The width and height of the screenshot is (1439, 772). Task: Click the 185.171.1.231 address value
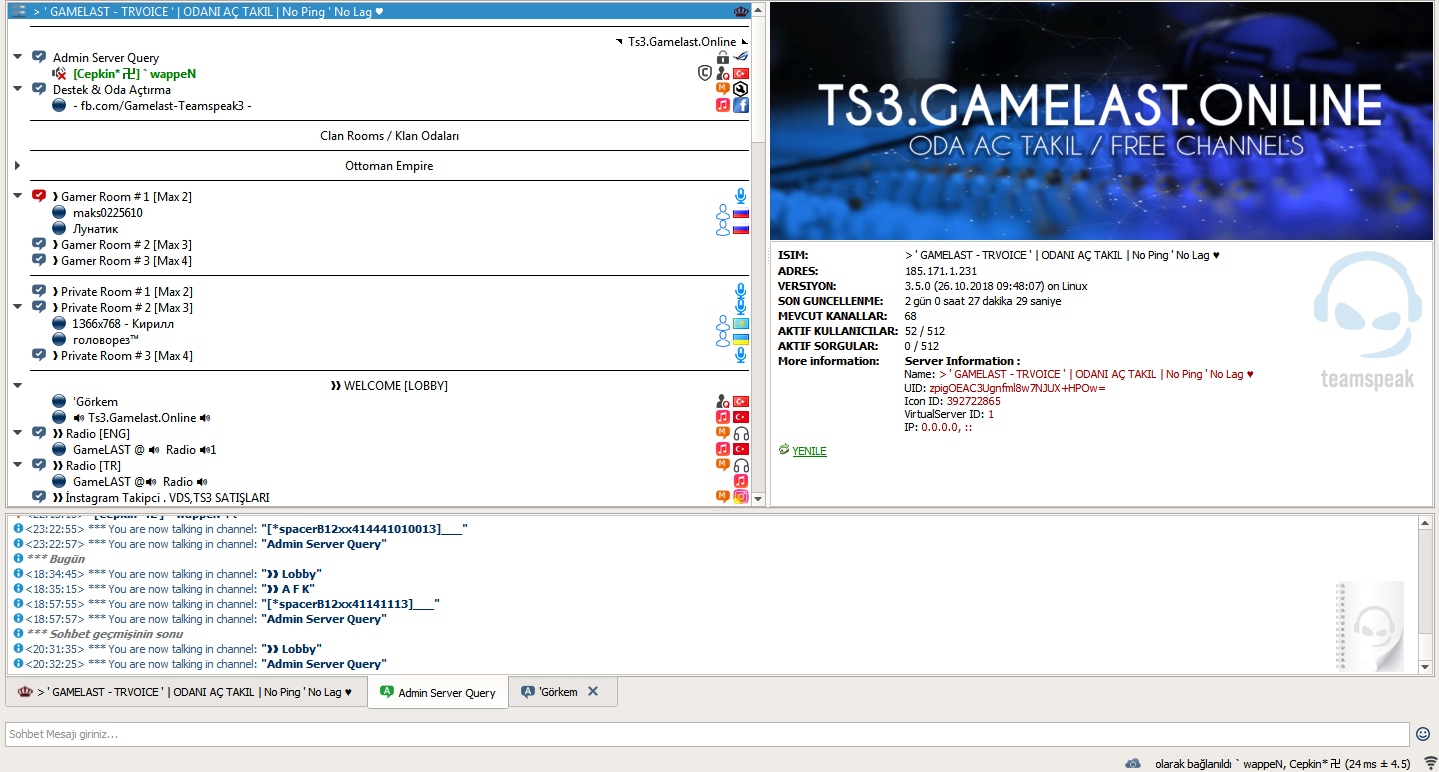941,271
